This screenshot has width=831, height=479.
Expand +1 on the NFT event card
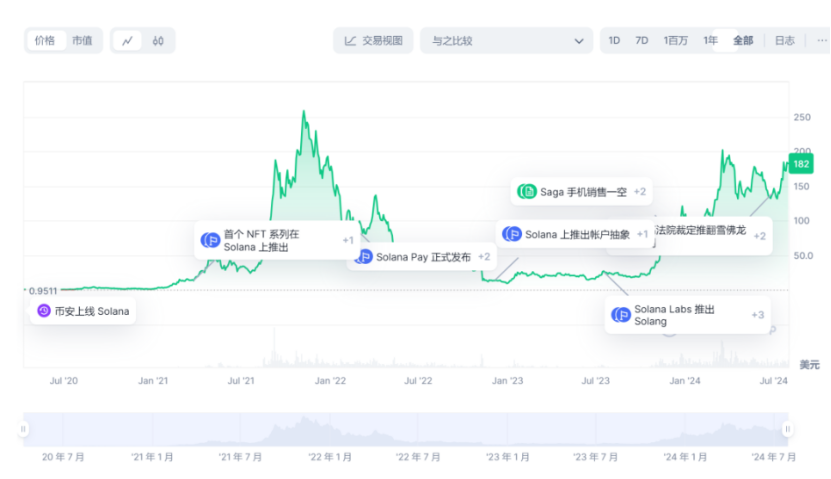[x=348, y=240]
